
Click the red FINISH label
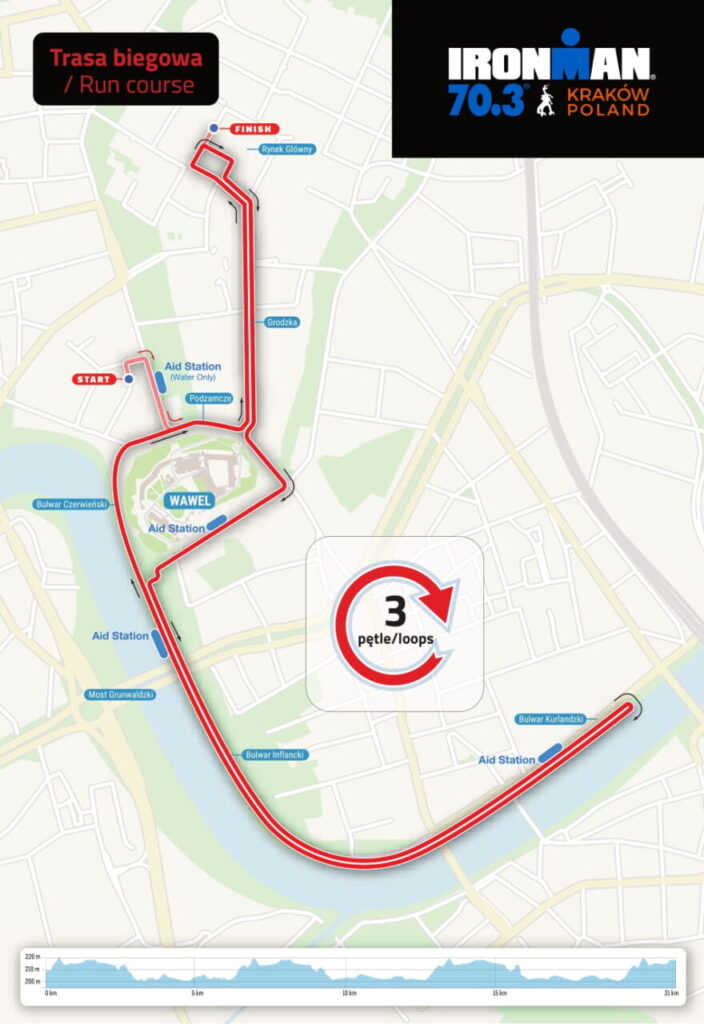tap(254, 129)
